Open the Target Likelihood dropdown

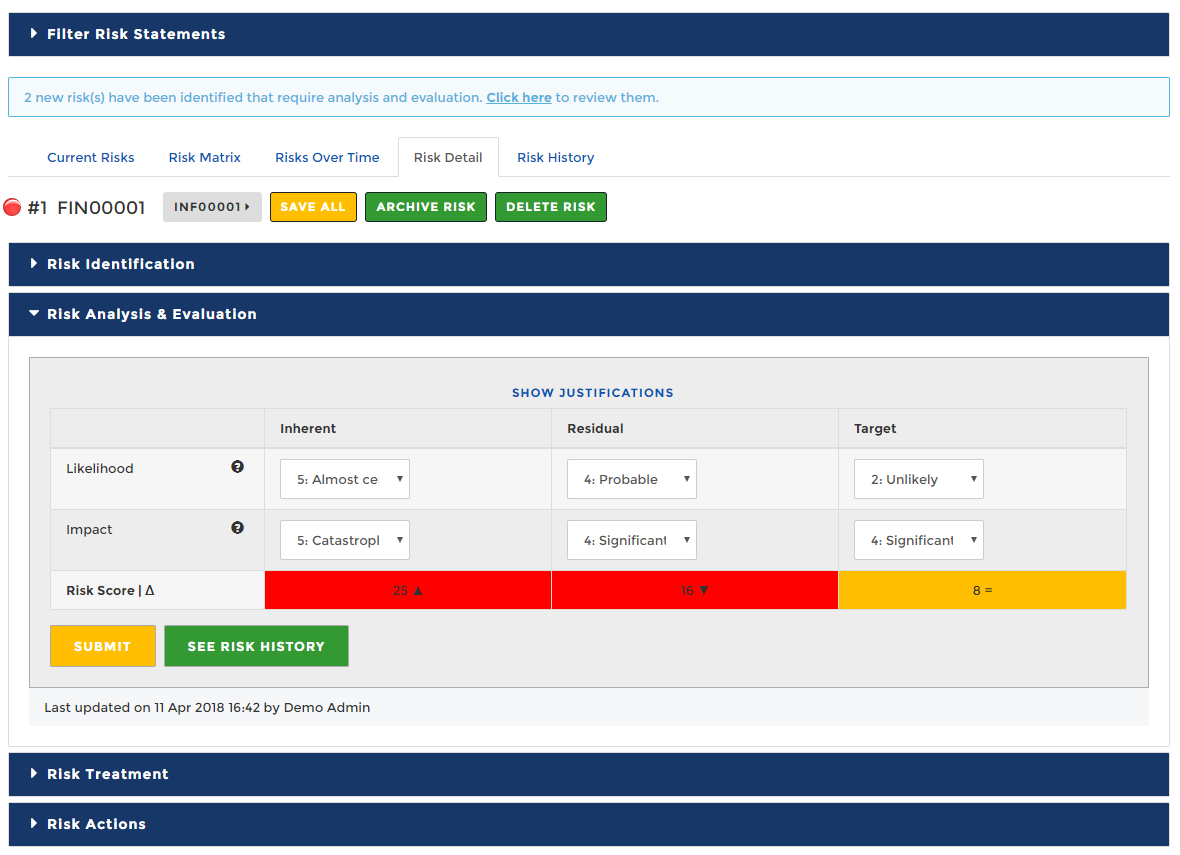pyautogui.click(x=918, y=479)
